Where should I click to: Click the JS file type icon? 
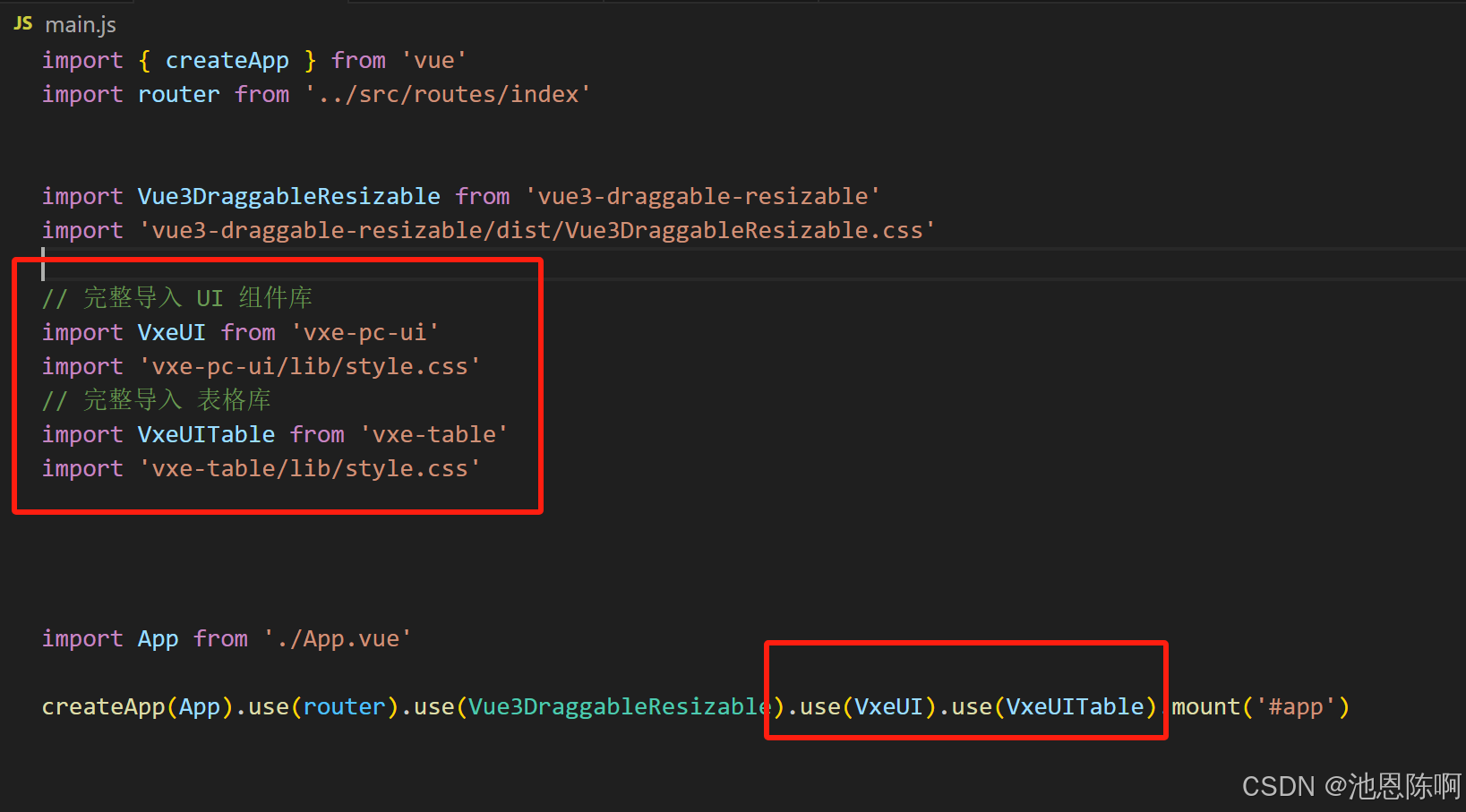click(x=21, y=23)
